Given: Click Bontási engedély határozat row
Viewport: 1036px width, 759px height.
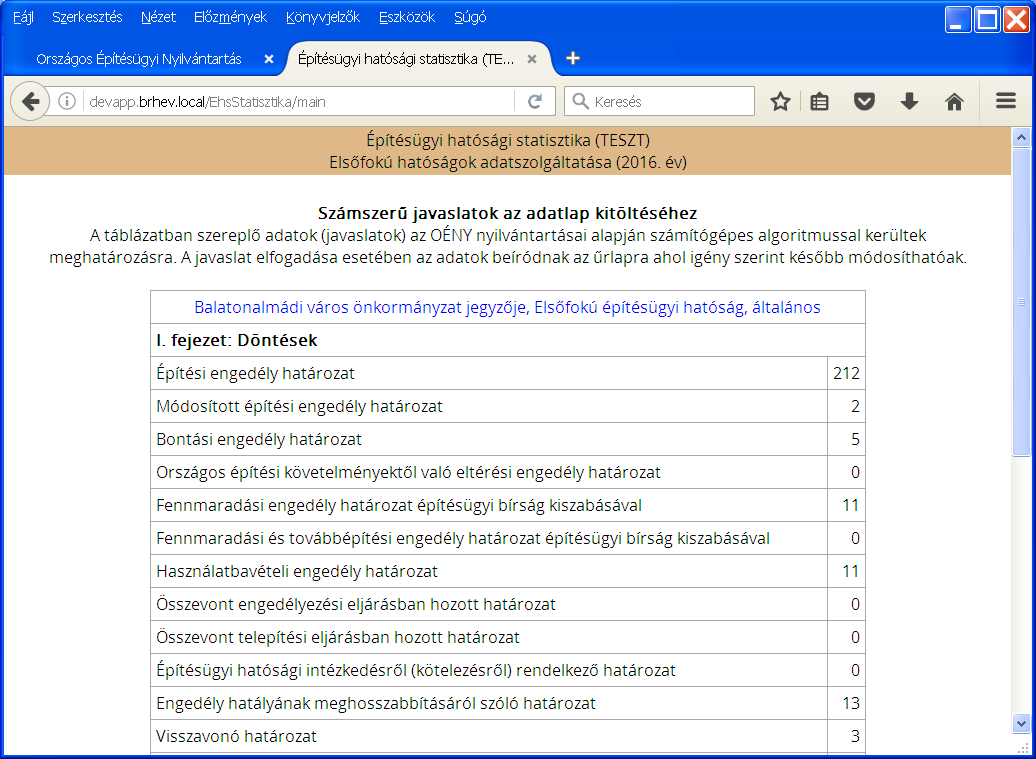Looking at the screenshot, I should pos(507,439).
